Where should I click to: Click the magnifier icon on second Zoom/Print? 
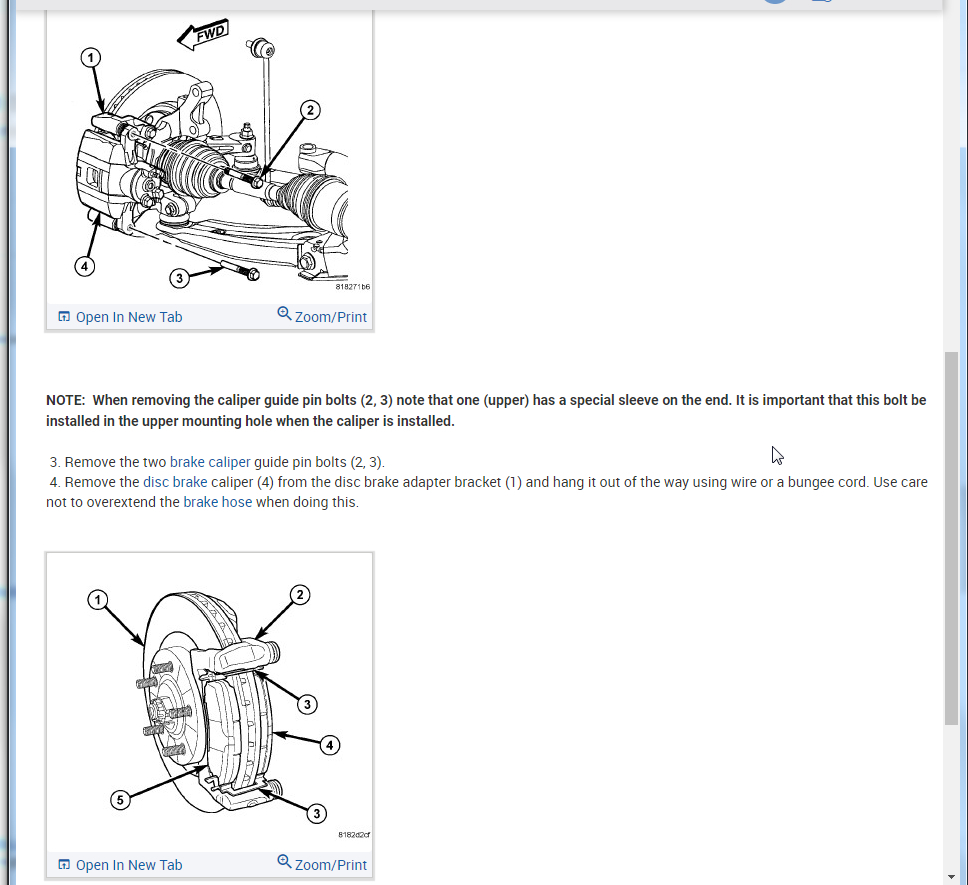pyautogui.click(x=284, y=862)
